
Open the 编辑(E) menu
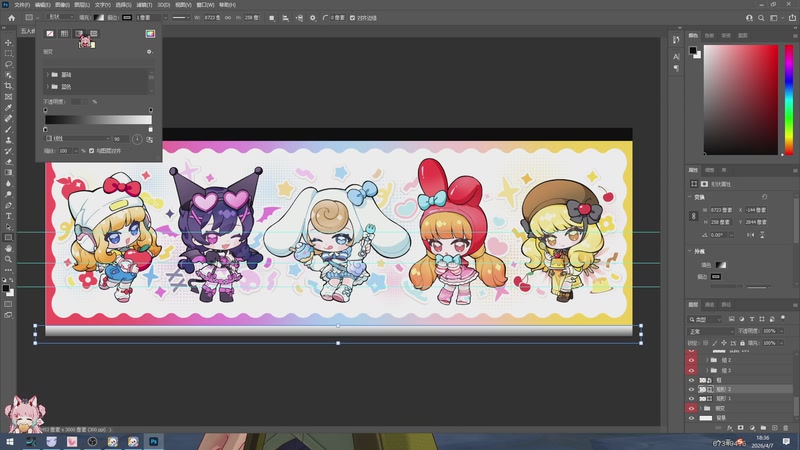click(42, 5)
